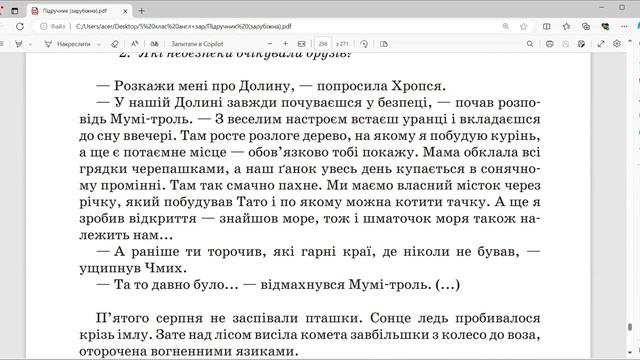The height and width of the screenshot is (360, 640).
Task: Click the page total text 'з 271'
Action: [x=342, y=44]
